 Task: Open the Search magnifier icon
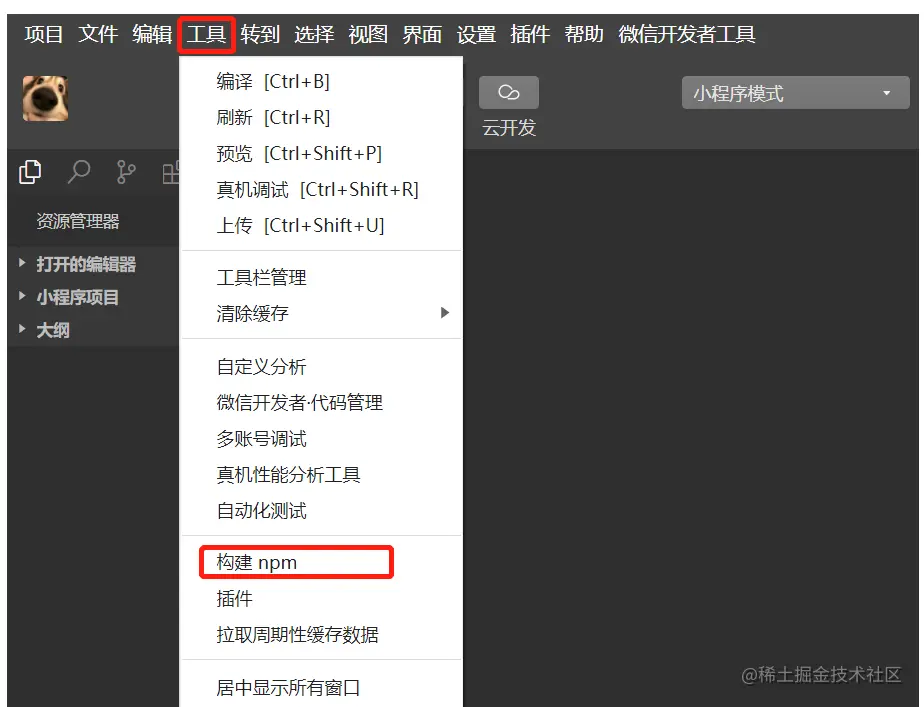(x=78, y=172)
